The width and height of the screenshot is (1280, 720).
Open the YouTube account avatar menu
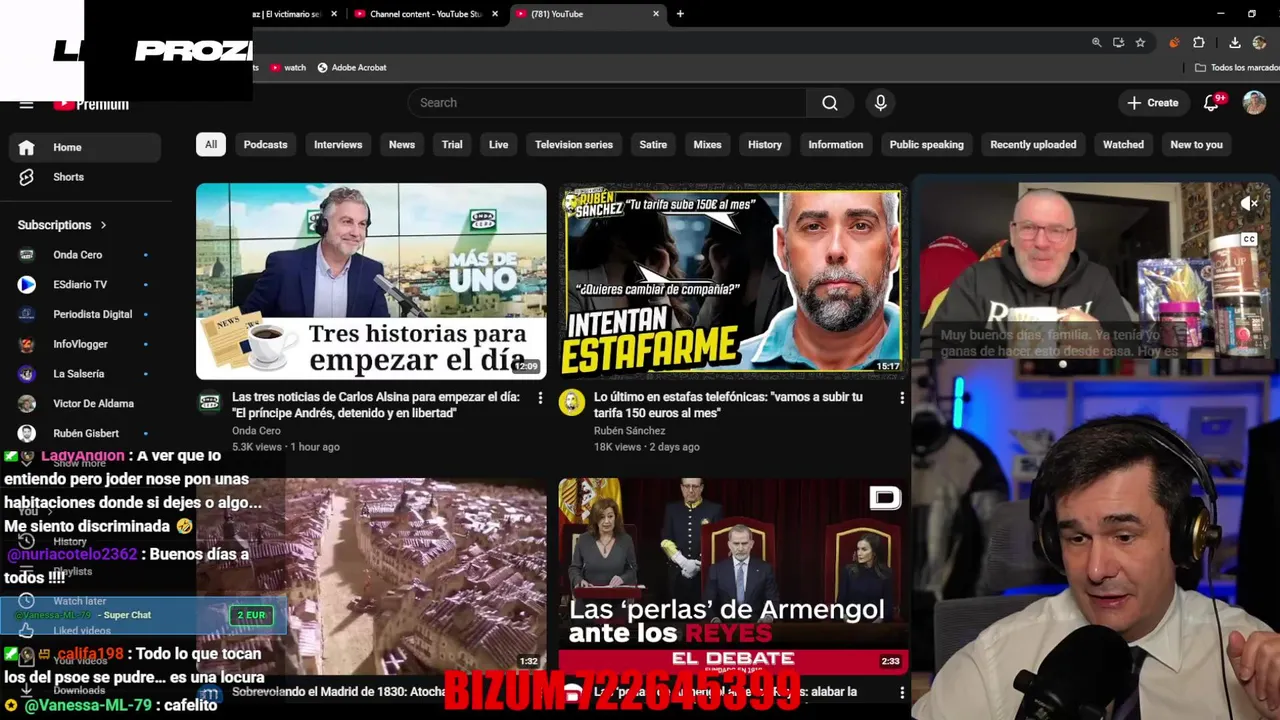tap(1254, 103)
